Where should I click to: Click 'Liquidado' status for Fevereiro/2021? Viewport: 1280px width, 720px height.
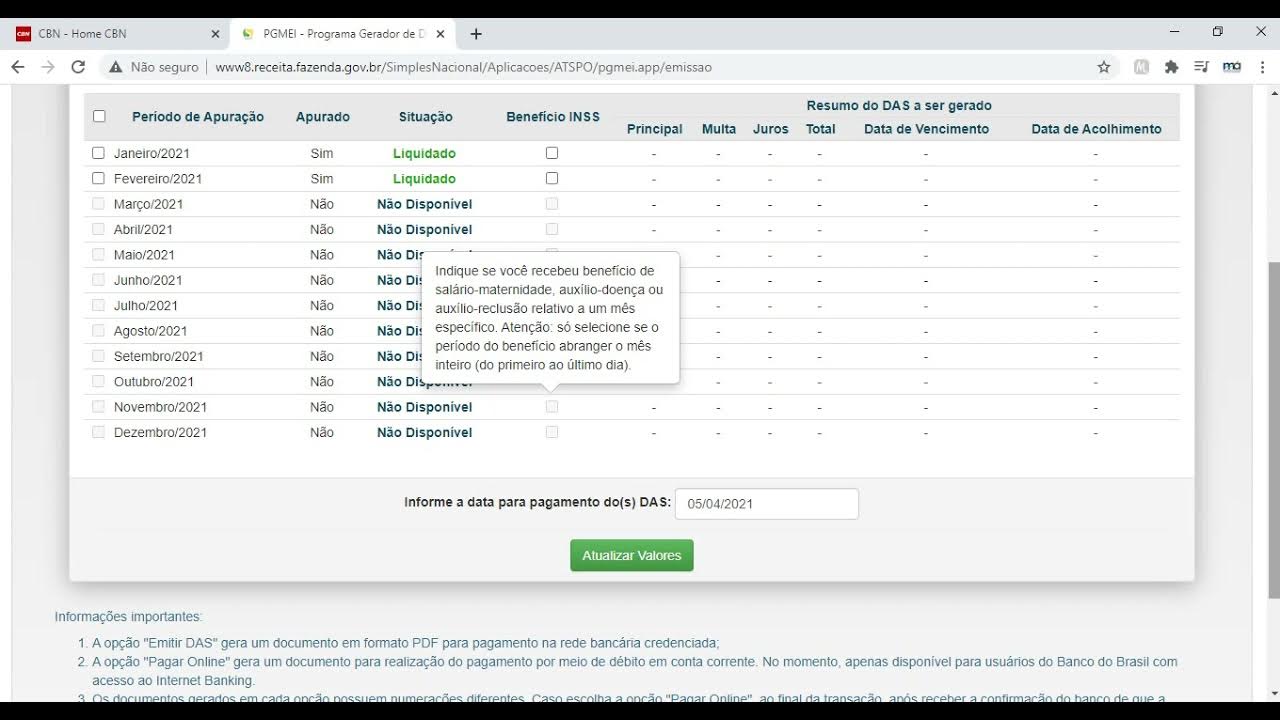point(424,179)
